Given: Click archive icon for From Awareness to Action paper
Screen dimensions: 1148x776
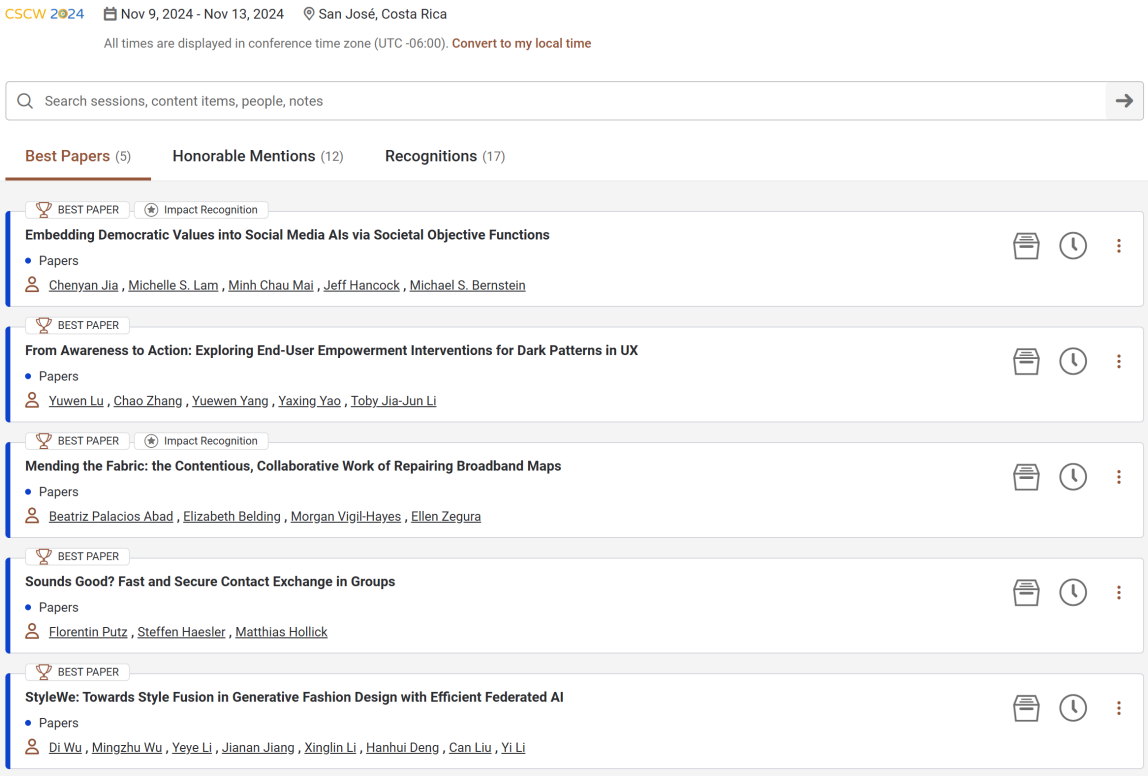Looking at the screenshot, I should [x=1026, y=362].
